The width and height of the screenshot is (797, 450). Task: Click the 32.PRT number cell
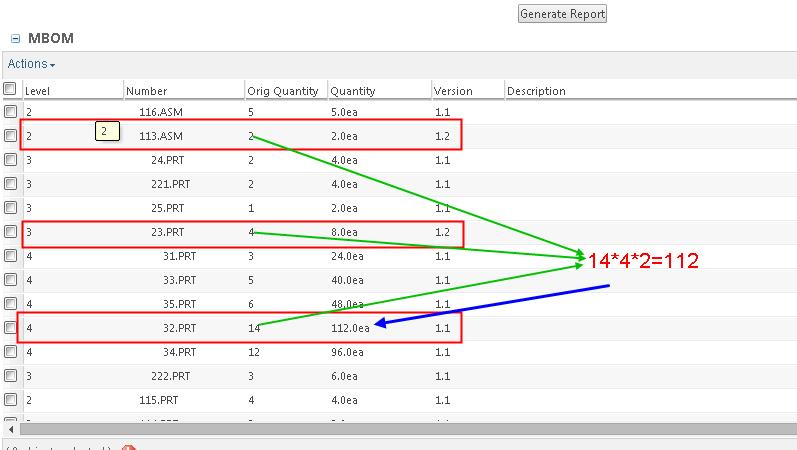click(x=179, y=328)
